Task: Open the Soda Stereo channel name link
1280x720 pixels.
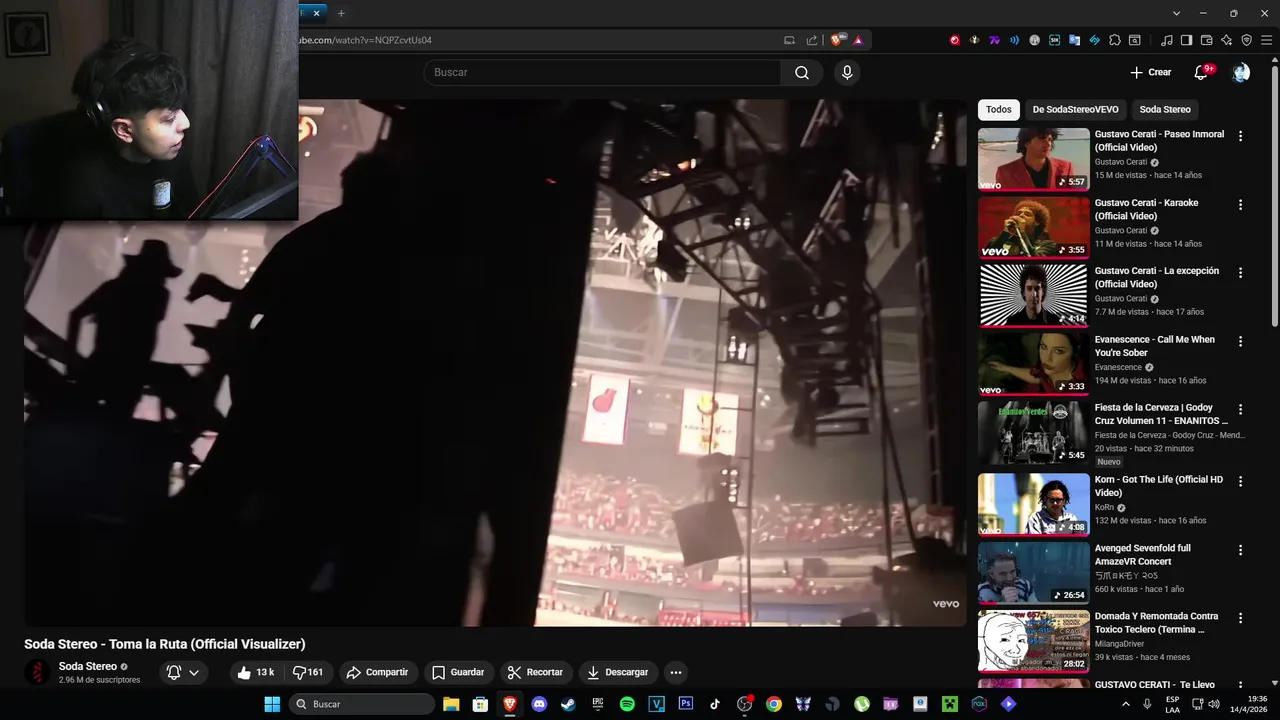Action: tap(88, 666)
